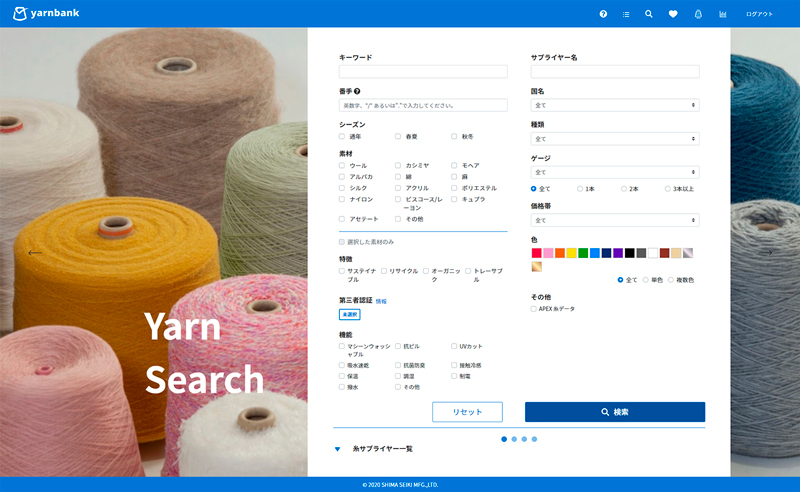Image resolution: width=800 pixels, height=492 pixels.
Task: Select the 複数色 color radio button
Action: click(671, 280)
